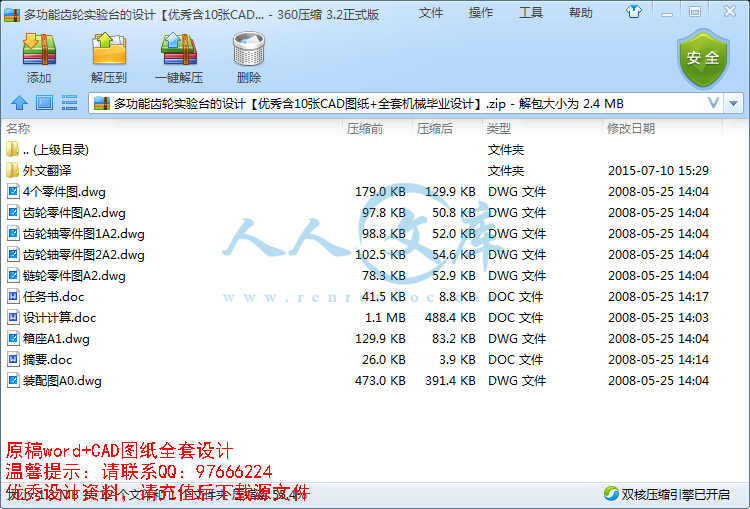
Task: Open the 工具 menu
Action: point(531,13)
